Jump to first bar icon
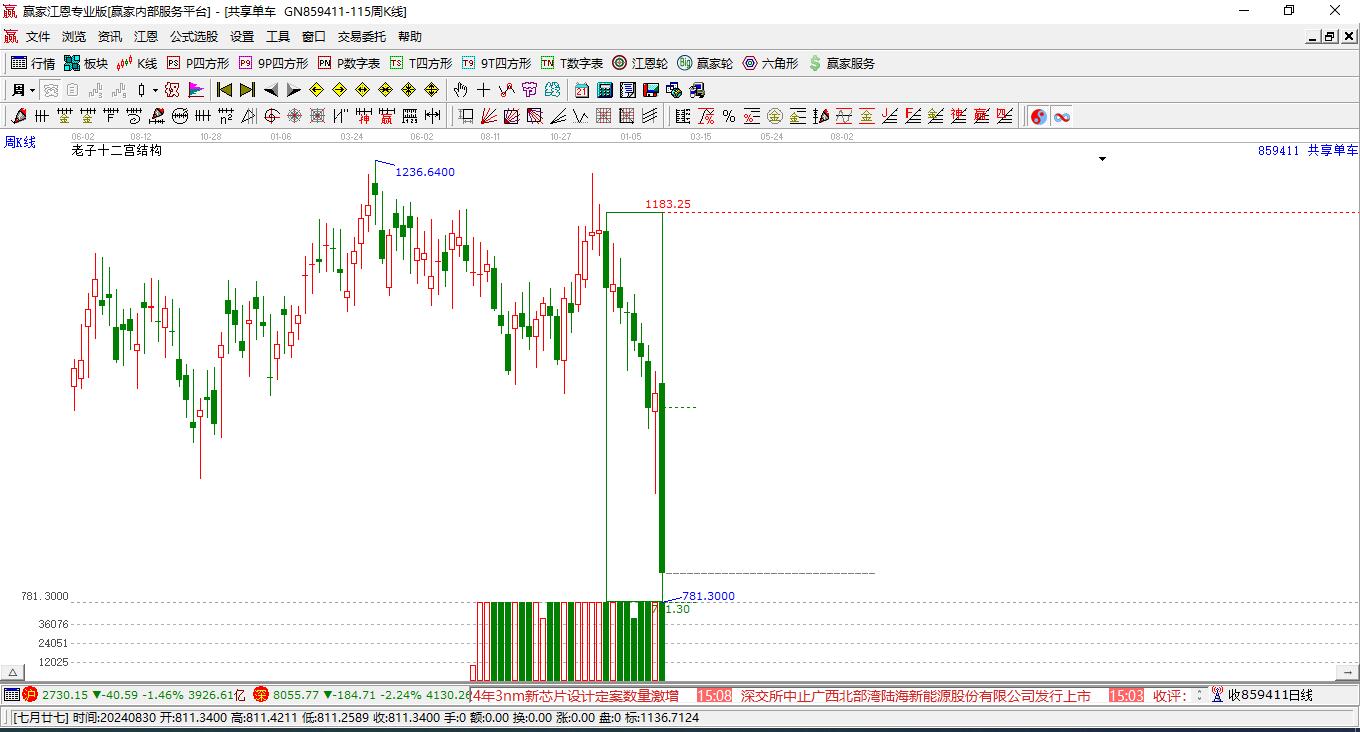This screenshot has height=732, width=1360. tap(225, 90)
